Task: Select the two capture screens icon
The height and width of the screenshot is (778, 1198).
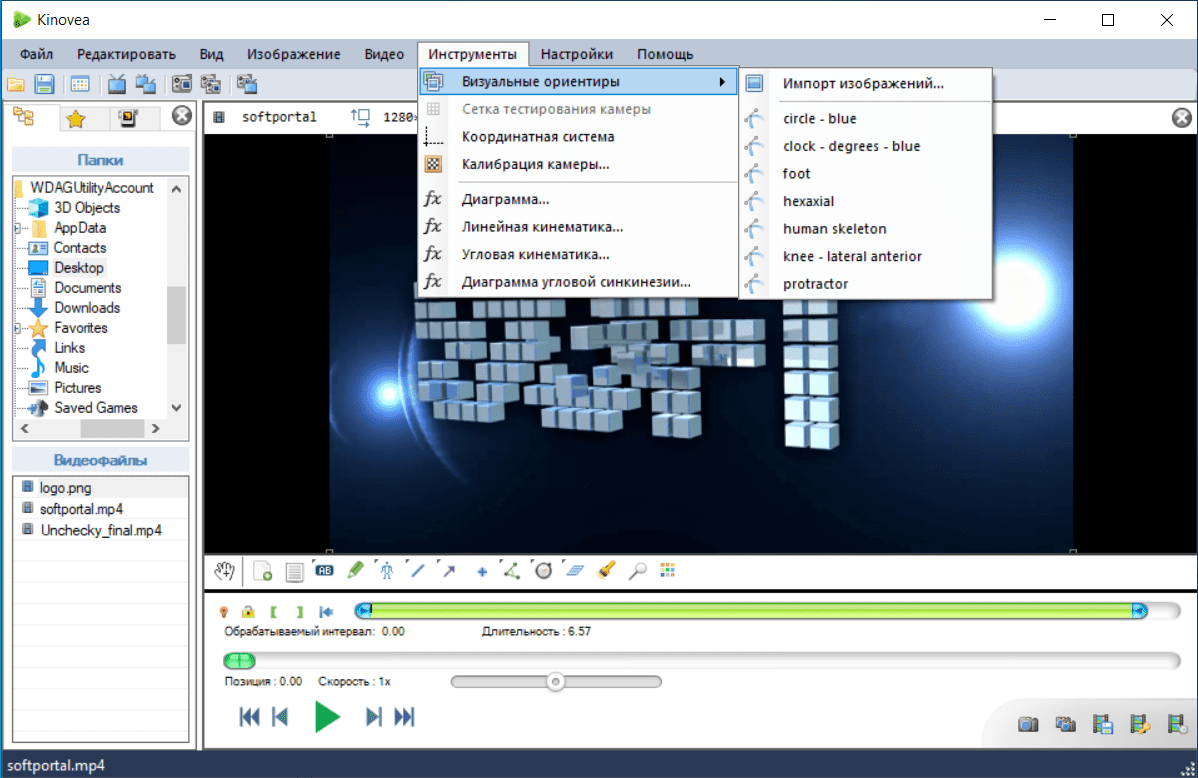Action: coord(211,84)
